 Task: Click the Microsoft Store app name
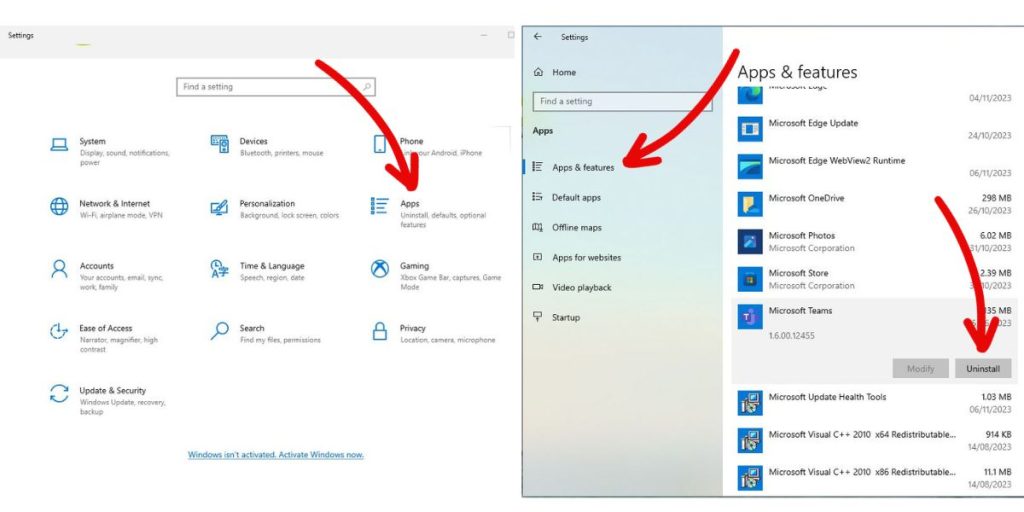coord(798,273)
